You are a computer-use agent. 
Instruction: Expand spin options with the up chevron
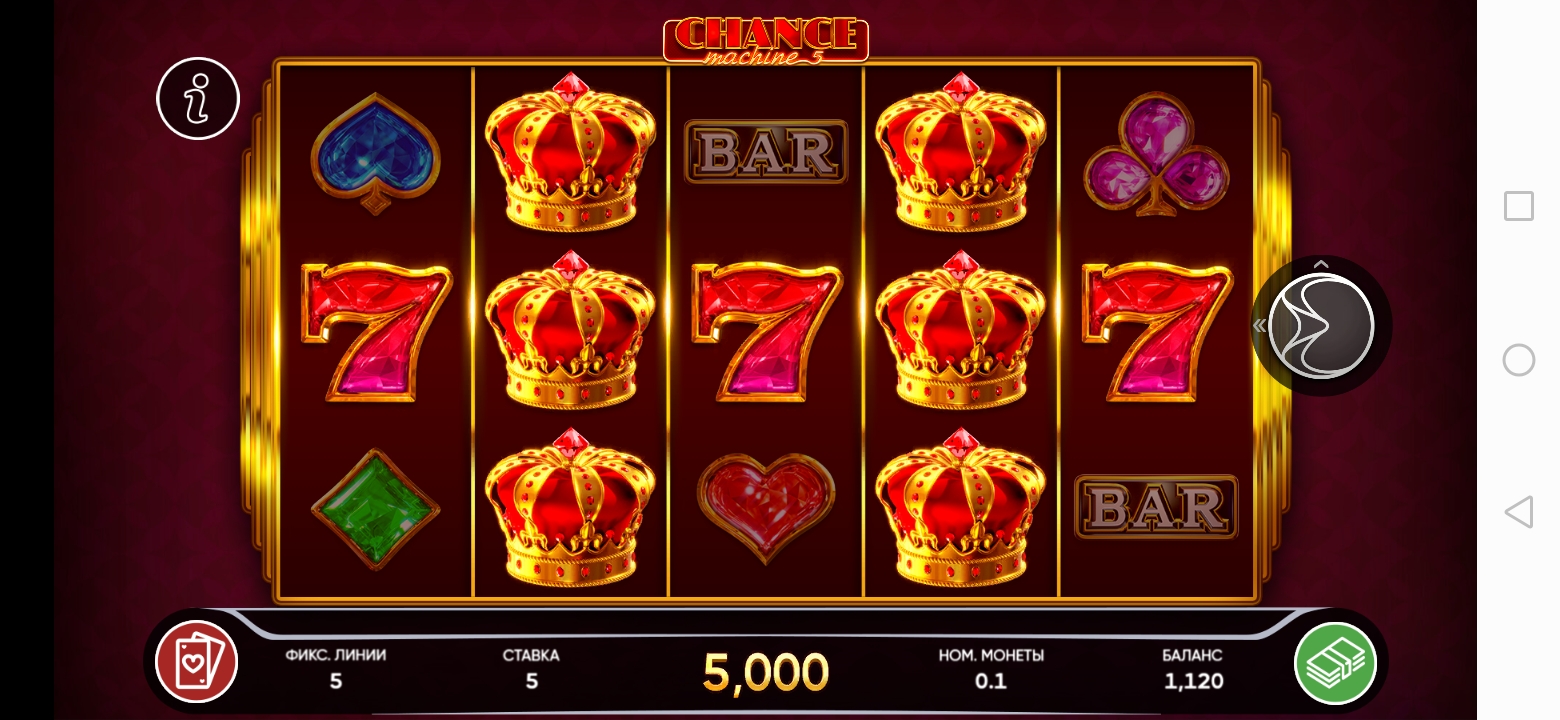click(x=1321, y=264)
